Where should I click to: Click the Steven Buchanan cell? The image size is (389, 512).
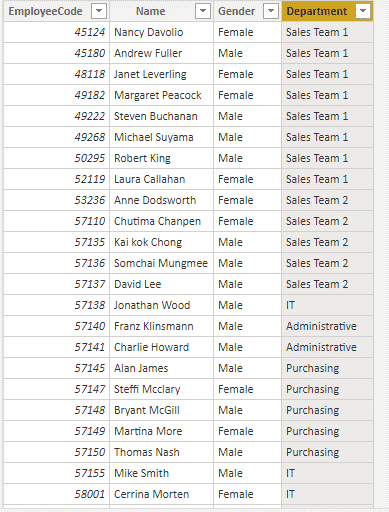coord(161,116)
